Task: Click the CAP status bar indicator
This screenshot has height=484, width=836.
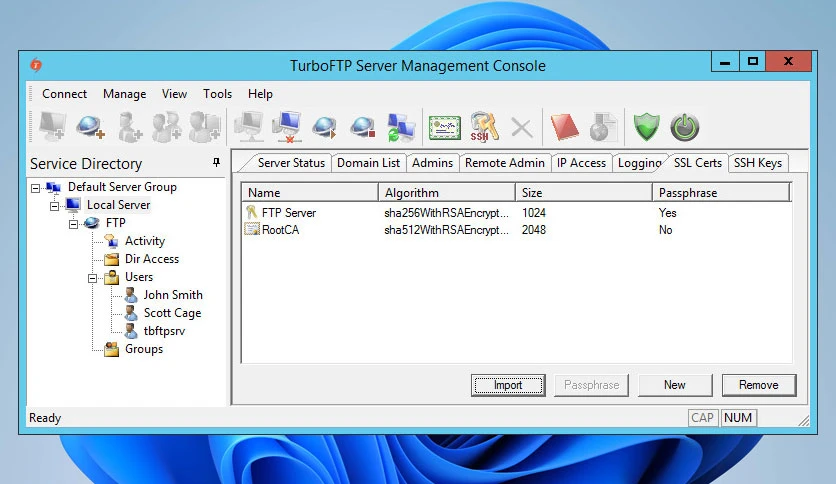Action: tap(702, 418)
